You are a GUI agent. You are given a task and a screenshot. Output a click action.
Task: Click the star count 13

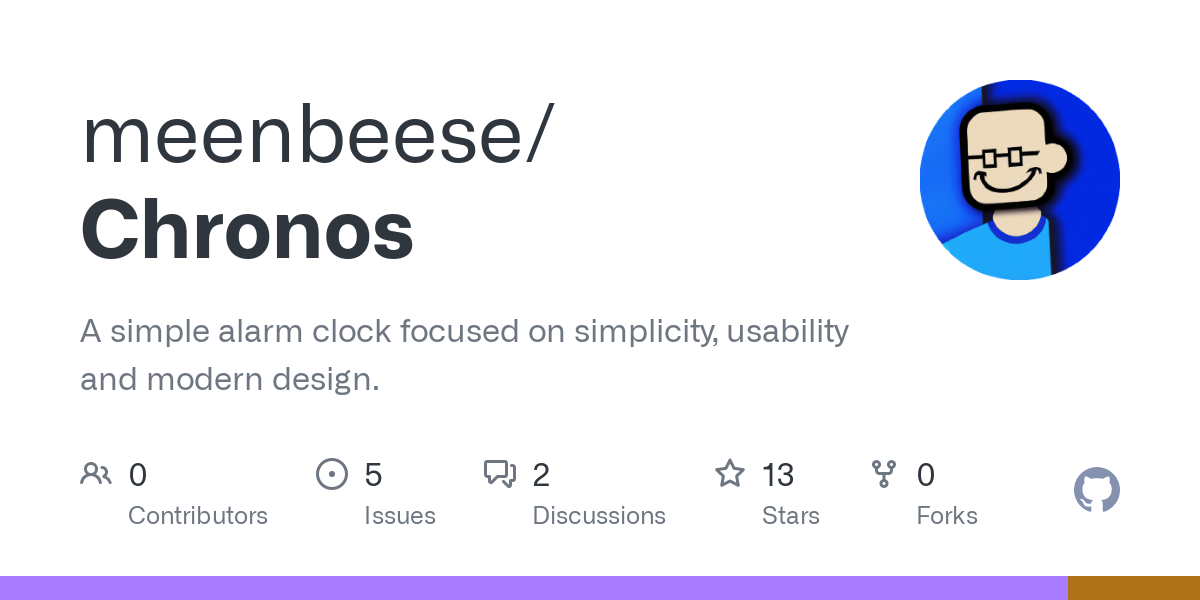(x=778, y=474)
